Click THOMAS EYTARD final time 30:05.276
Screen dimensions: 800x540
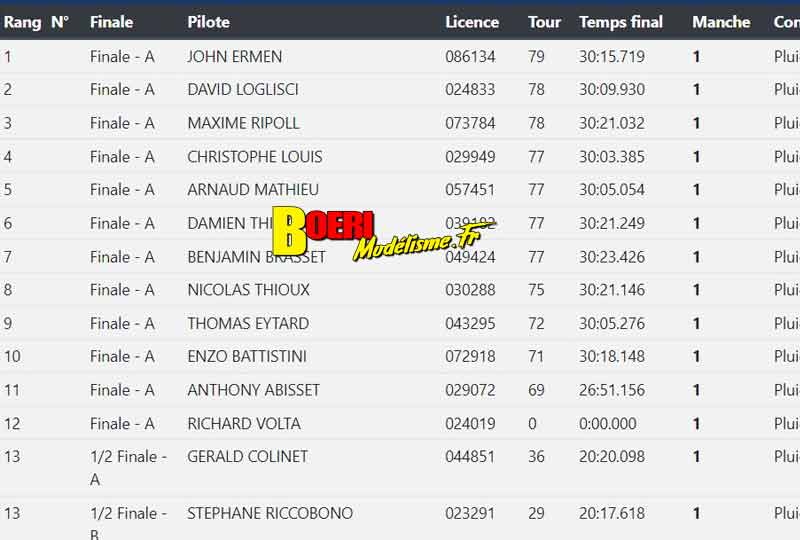pyautogui.click(x=612, y=324)
